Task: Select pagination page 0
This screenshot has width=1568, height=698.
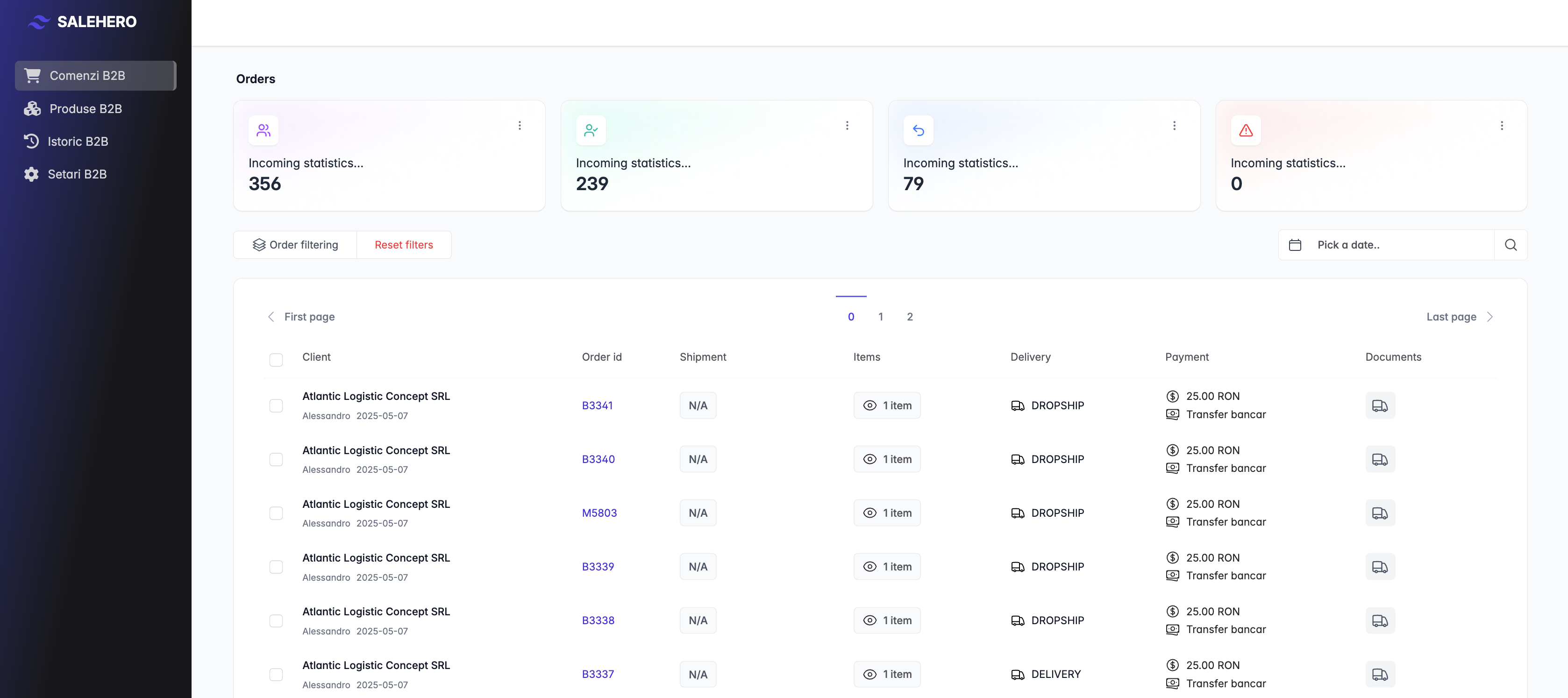Action: [x=851, y=316]
